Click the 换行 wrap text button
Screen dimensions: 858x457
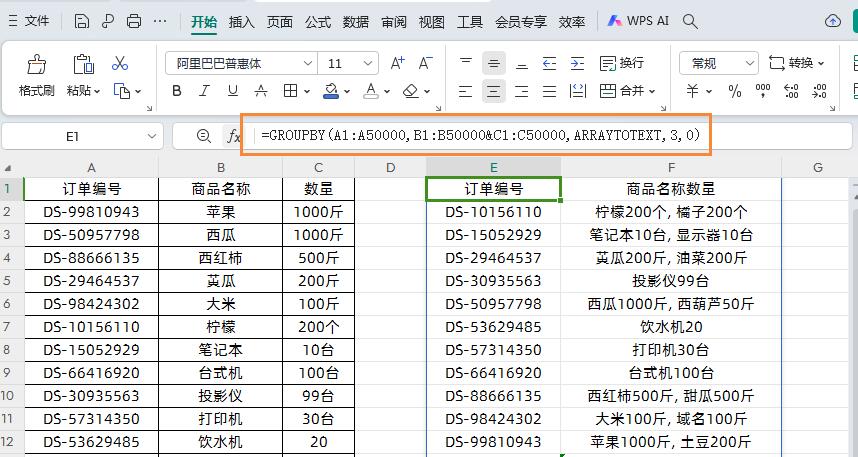[622, 63]
